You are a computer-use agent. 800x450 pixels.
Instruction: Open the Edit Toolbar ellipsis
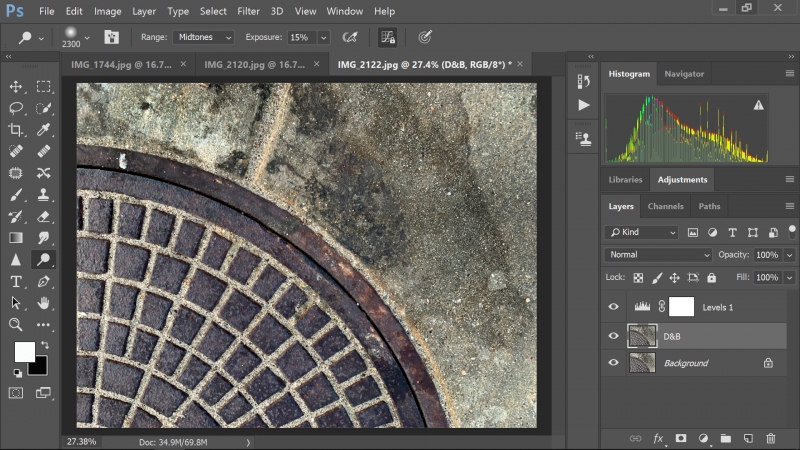[x=43, y=324]
